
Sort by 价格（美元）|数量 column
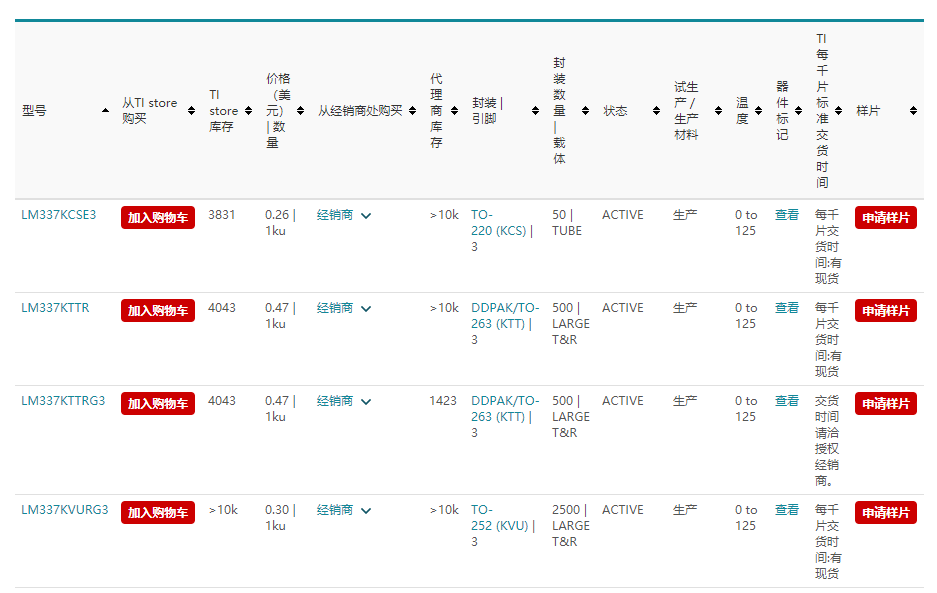coord(301,111)
